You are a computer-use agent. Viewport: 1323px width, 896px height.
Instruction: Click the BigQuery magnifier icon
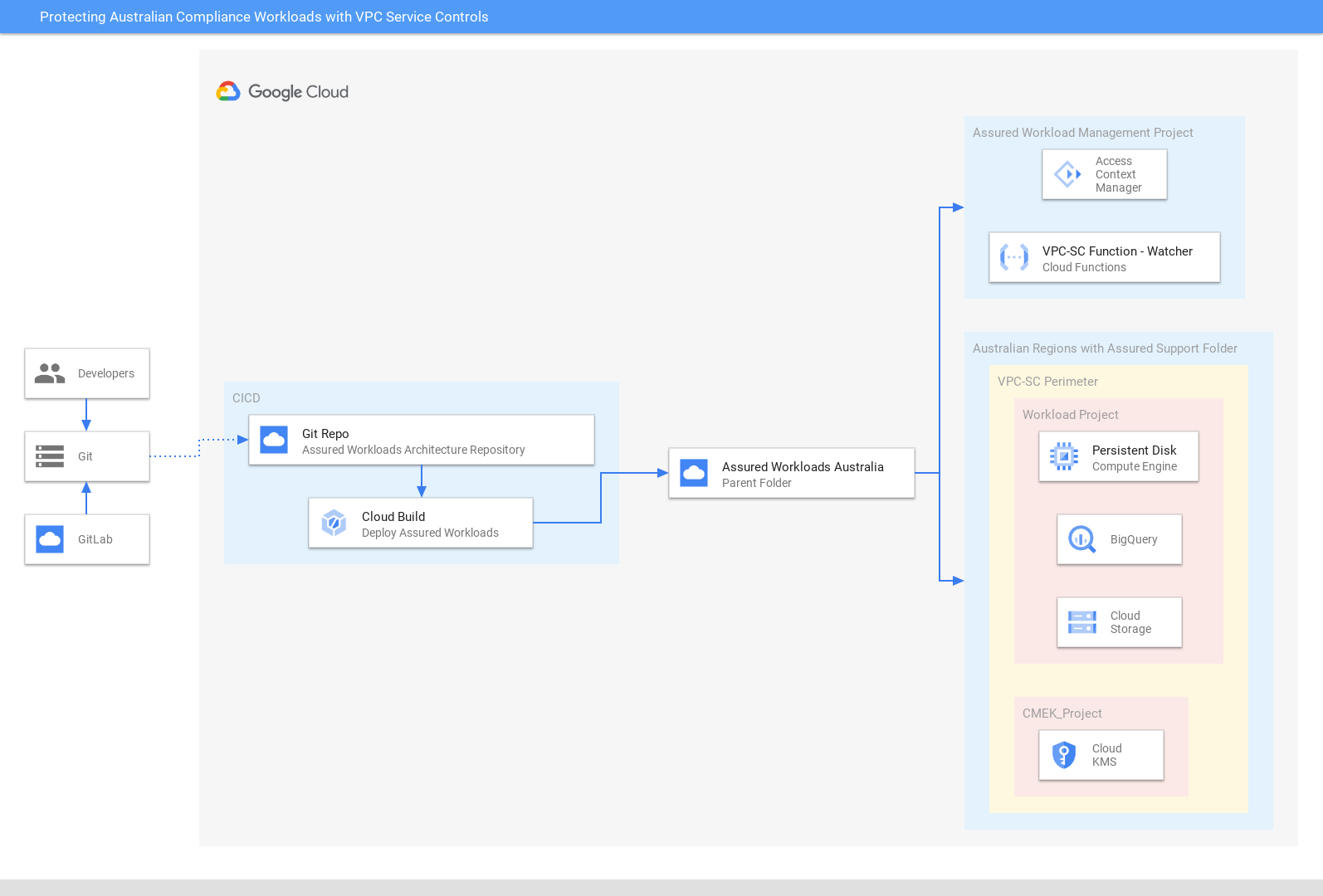point(1082,539)
